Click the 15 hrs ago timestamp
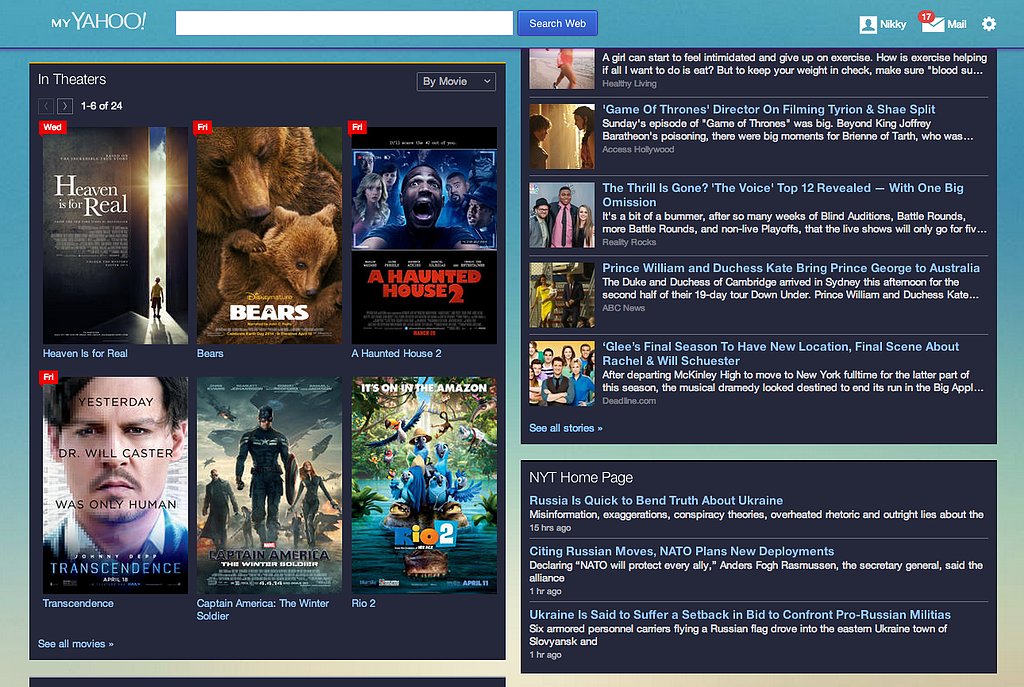This screenshot has width=1024, height=687. (550, 528)
